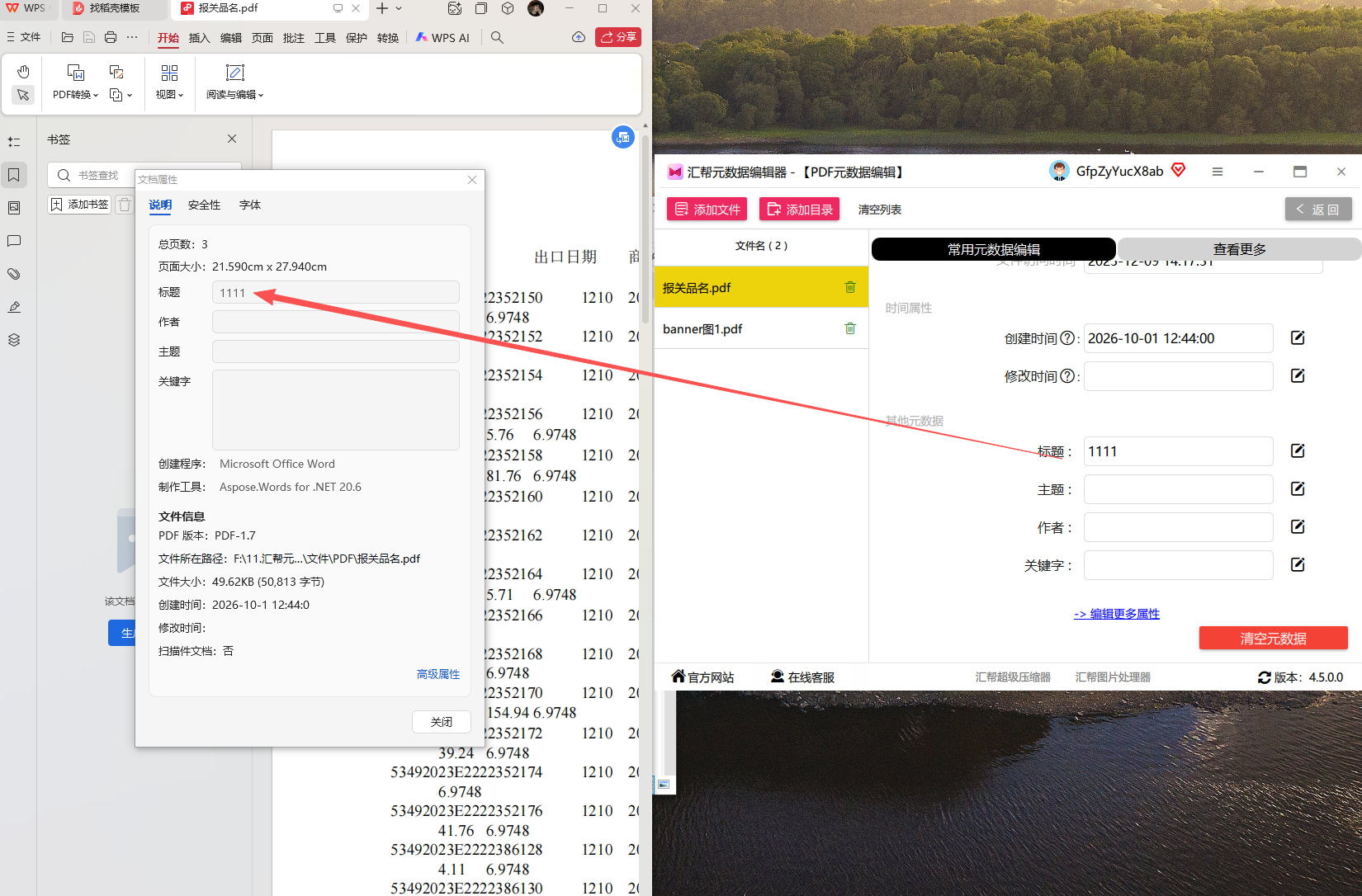
Task: Click the trash icon beside 添加书签
Action: pos(124,205)
